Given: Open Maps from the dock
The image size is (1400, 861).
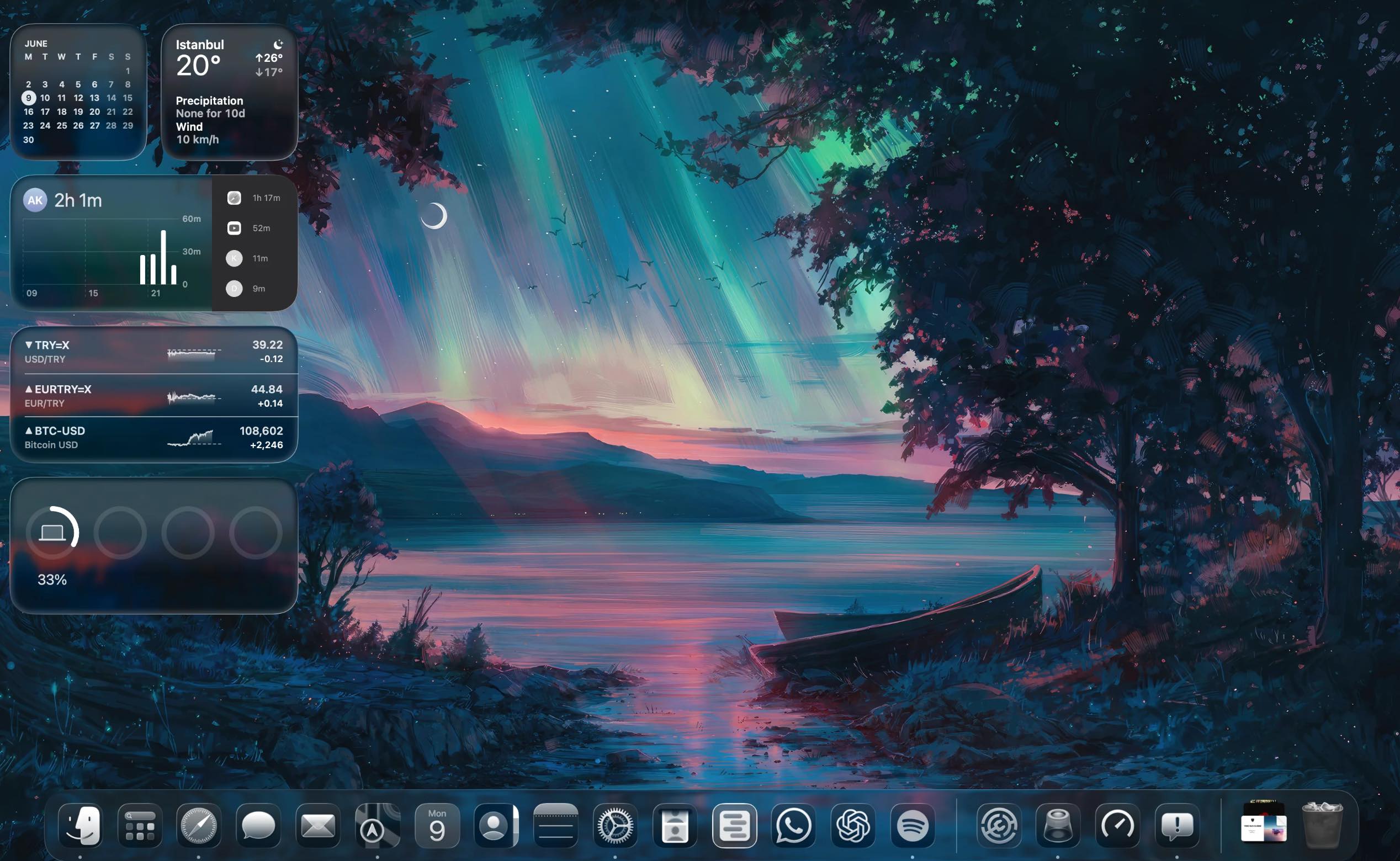Looking at the screenshot, I should 377,825.
